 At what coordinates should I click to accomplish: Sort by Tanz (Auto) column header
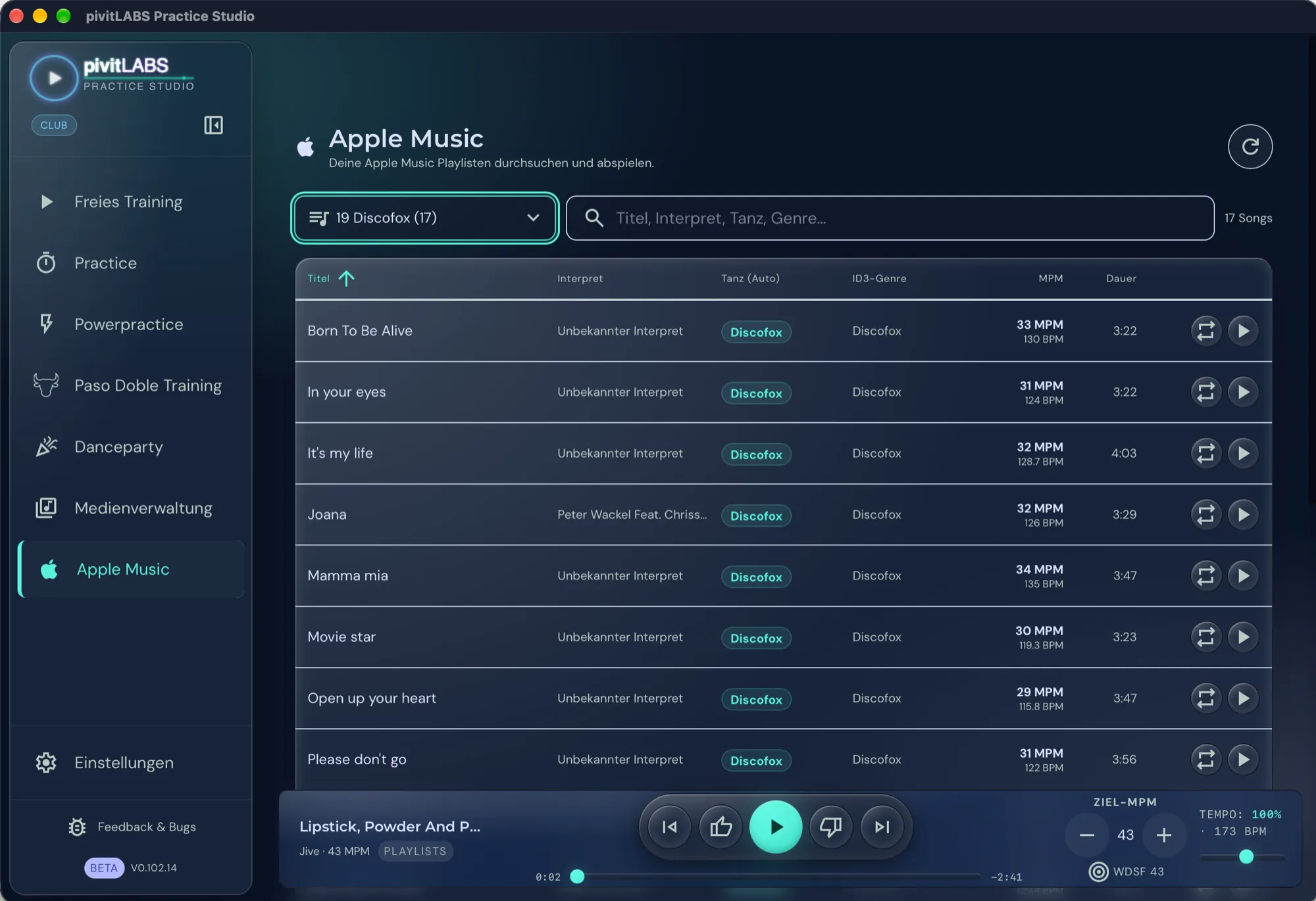749,278
